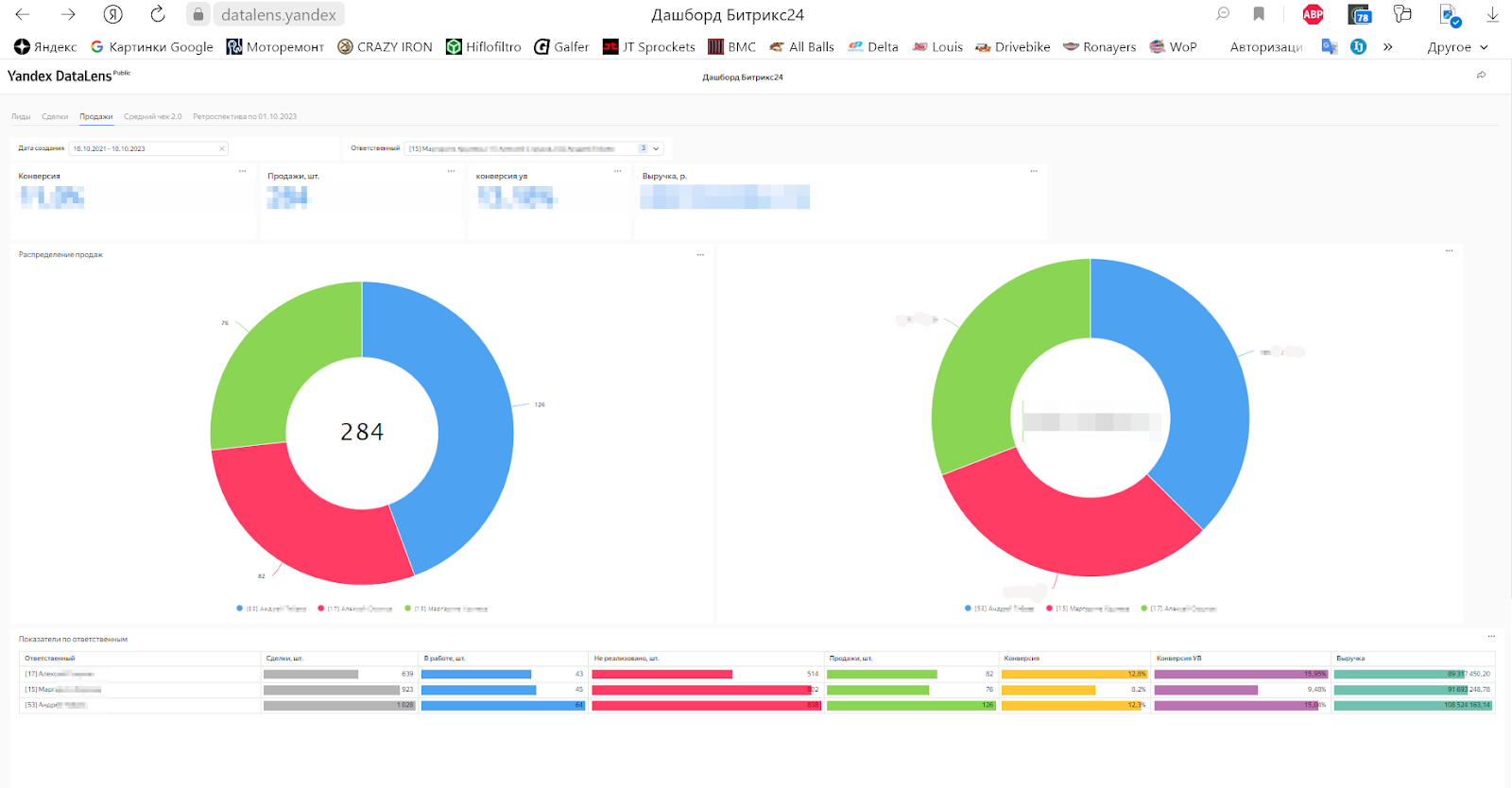
Task: Reload the page with the refresh icon
Action: click(158, 14)
